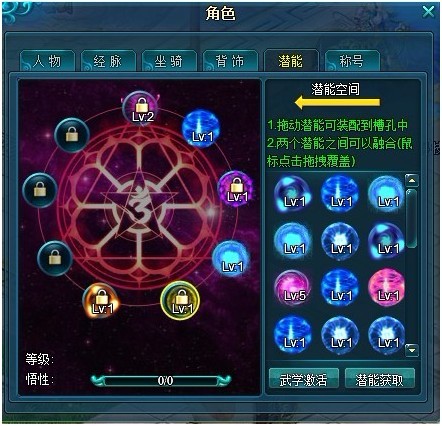The height and width of the screenshot is (426, 442).
Task: Click the locked empty slot at the wheel's far left
Action: [x=40, y=190]
